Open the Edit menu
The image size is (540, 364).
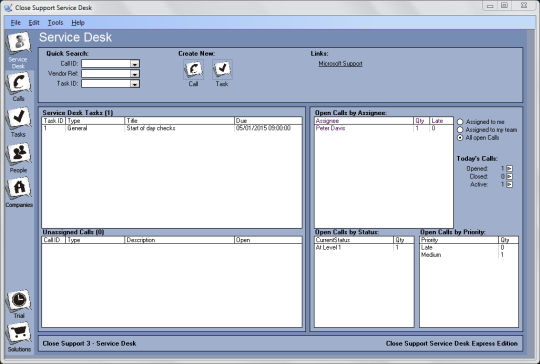point(34,23)
